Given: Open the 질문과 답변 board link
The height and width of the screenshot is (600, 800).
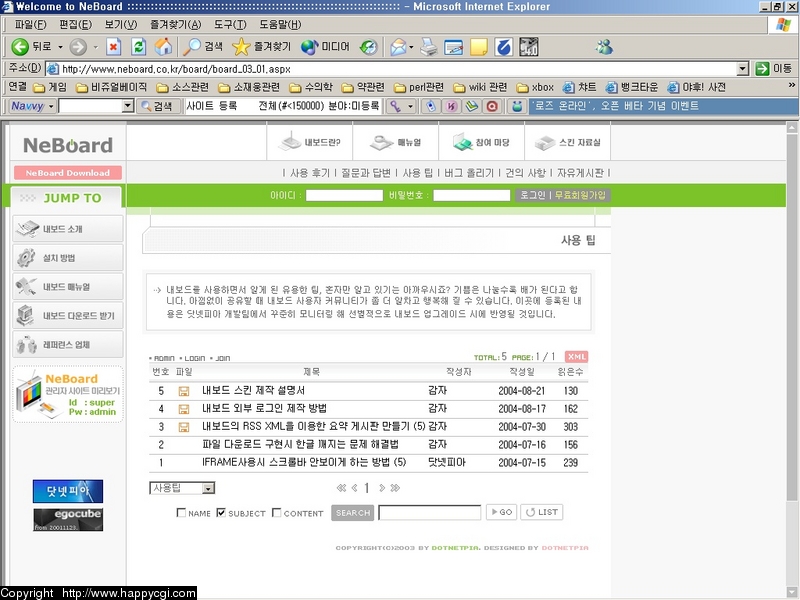Looking at the screenshot, I should click(x=366, y=173).
